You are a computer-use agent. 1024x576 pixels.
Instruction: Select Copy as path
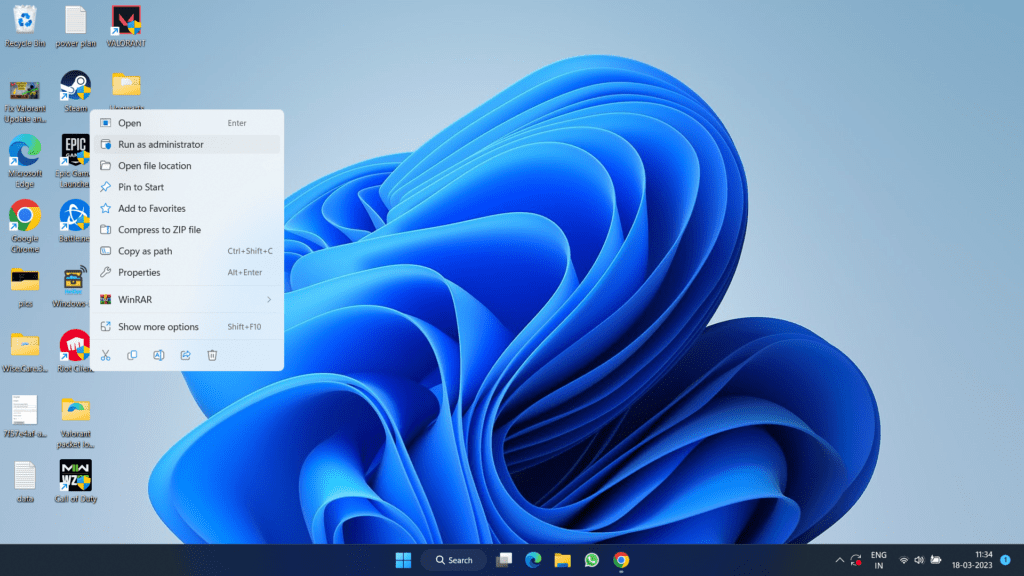point(187,251)
